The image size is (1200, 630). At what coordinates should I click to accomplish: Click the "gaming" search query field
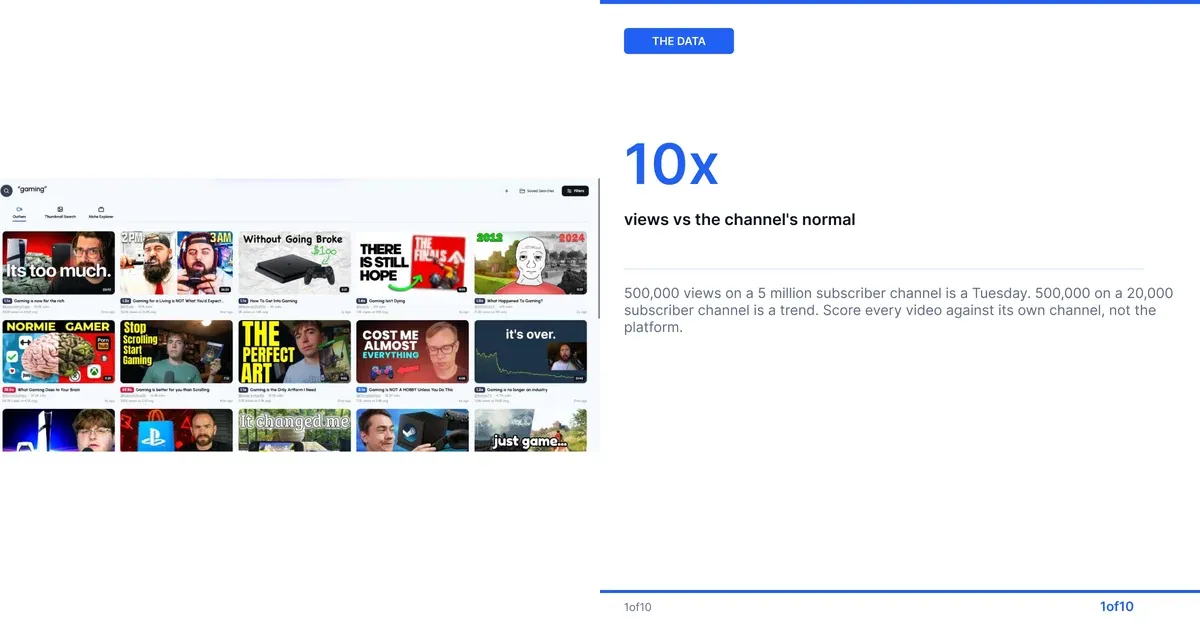[33, 189]
